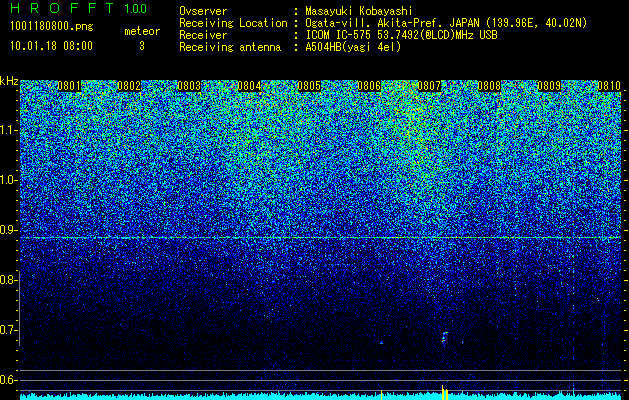Click the 0810 time marker
This screenshot has height=400, width=629.
(609, 86)
